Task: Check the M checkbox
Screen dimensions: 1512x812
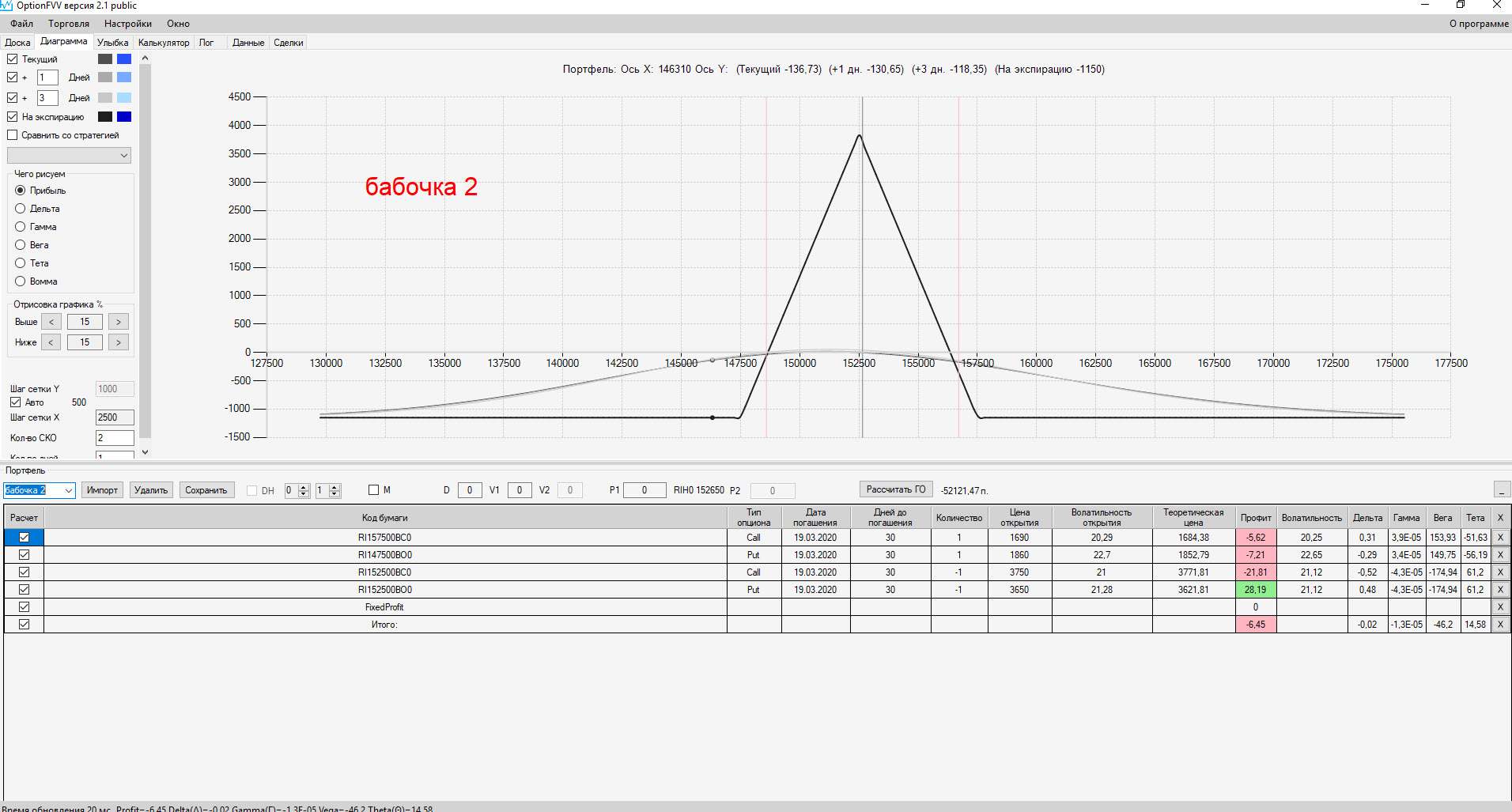Action: 374,490
